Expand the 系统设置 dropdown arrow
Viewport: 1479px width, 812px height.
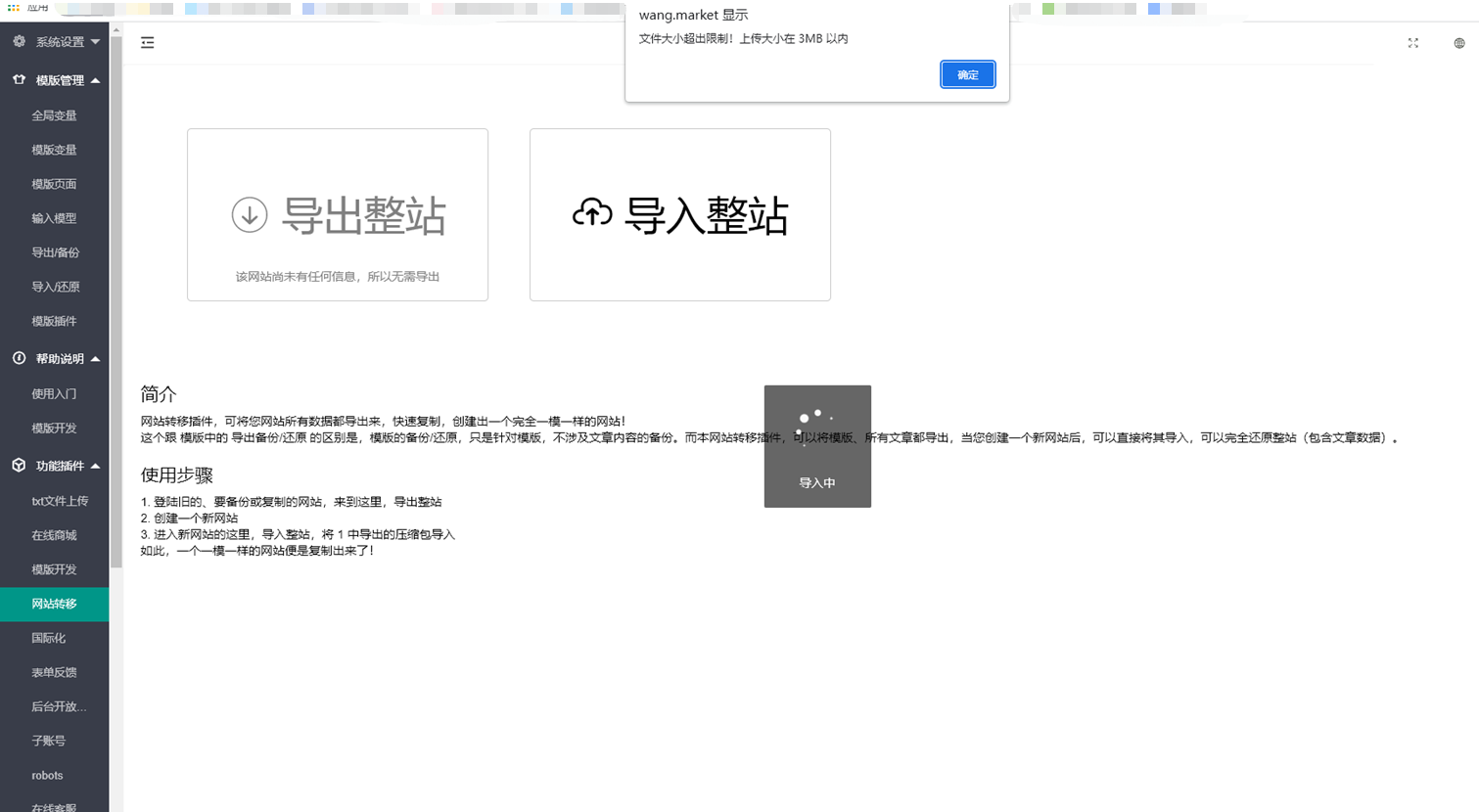coord(95,41)
